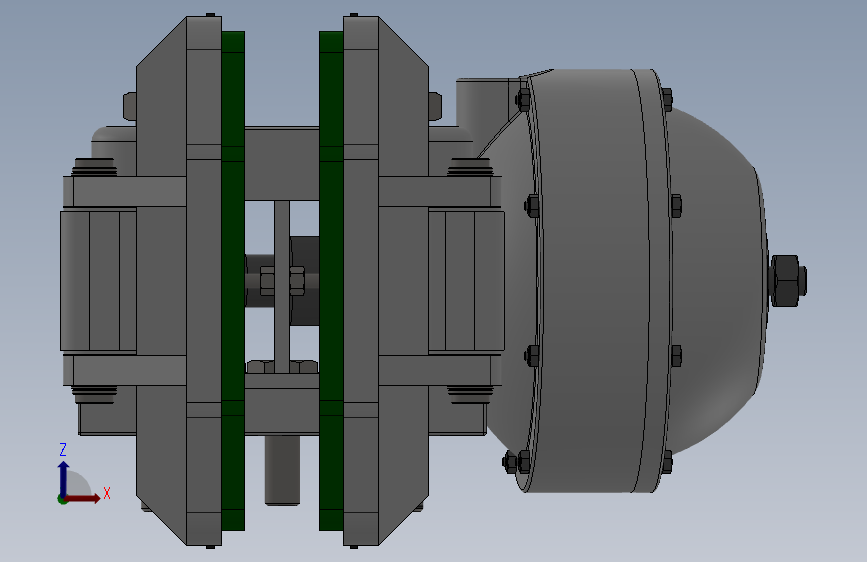Image resolution: width=867 pixels, height=562 pixels.
Task: Select the right green brake pad
Action: pos(331,280)
